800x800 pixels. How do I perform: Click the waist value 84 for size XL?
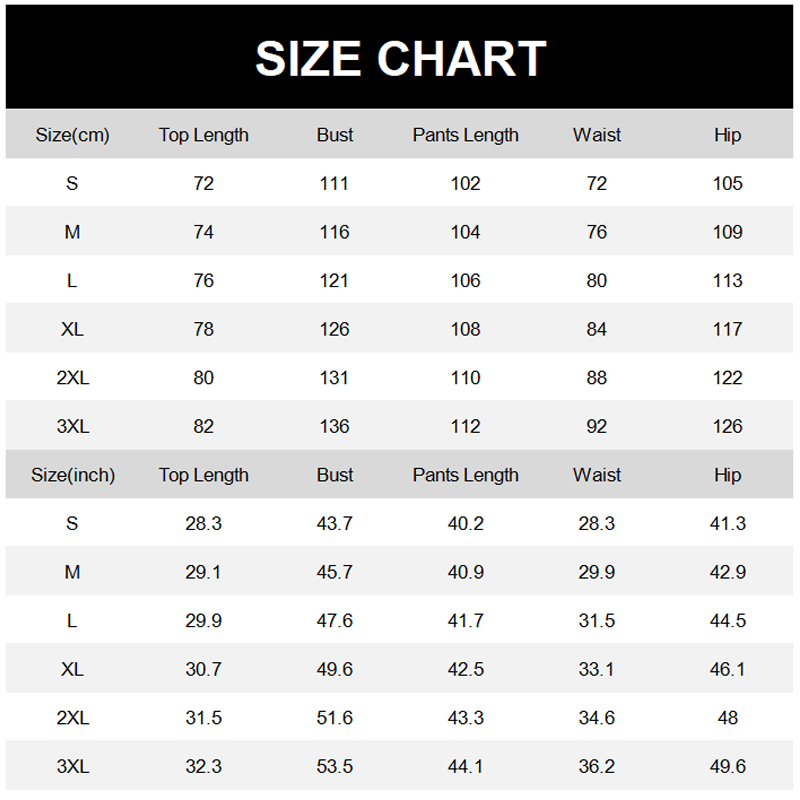pos(597,329)
